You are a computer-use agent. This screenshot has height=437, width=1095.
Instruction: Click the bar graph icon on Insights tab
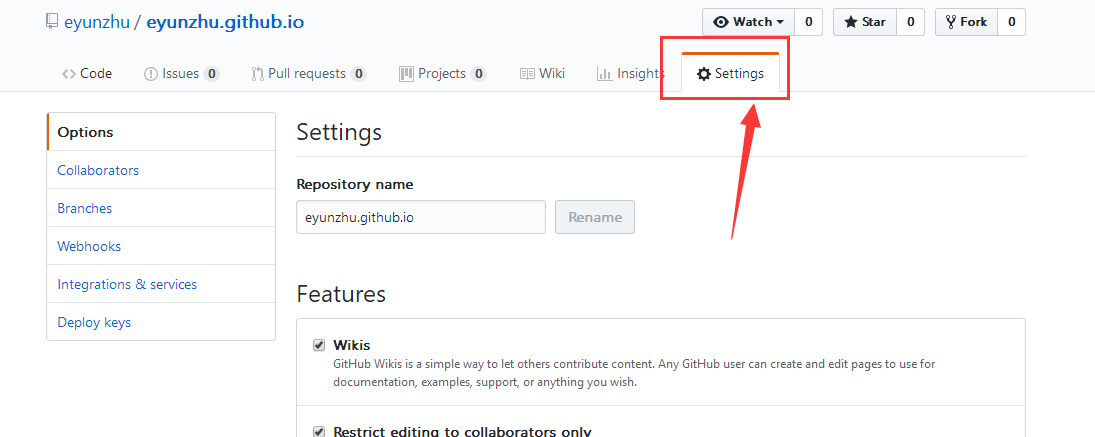pyautogui.click(x=604, y=74)
